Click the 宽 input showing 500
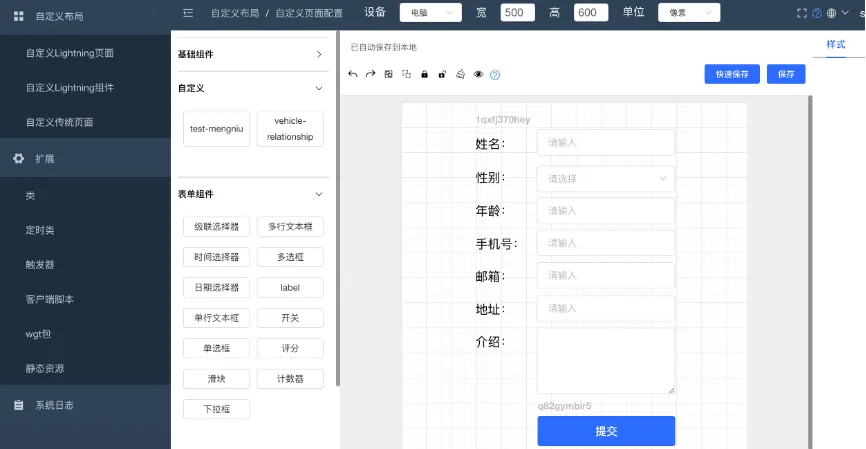 tap(518, 13)
